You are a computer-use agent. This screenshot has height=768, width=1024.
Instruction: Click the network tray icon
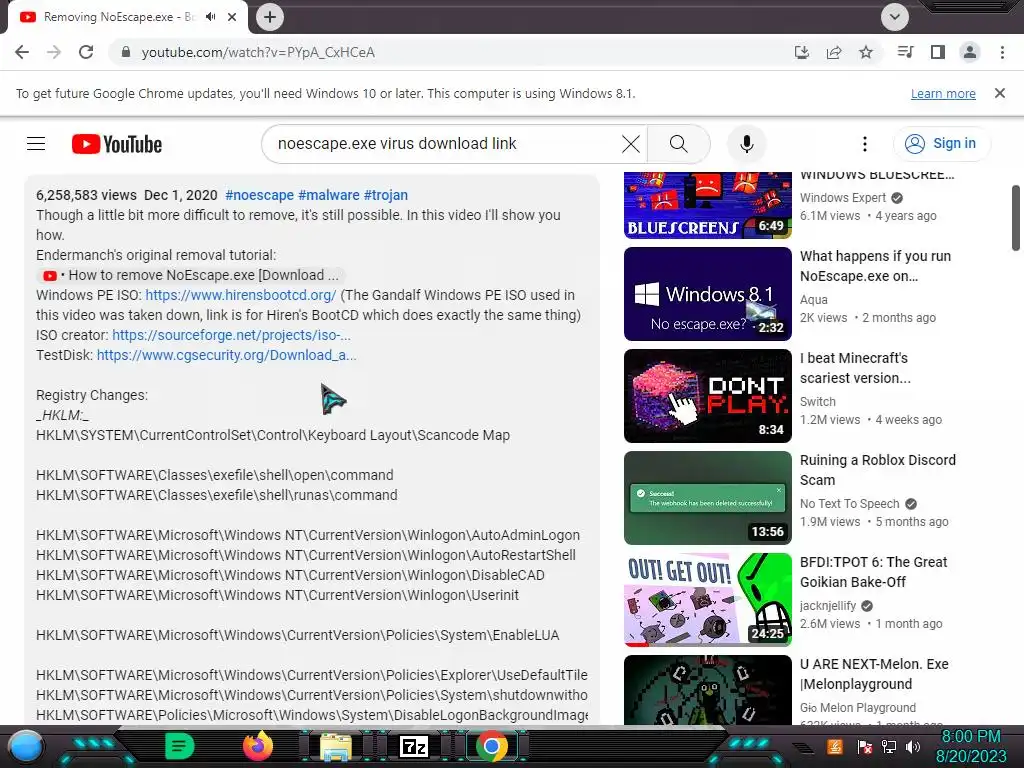[x=889, y=747]
